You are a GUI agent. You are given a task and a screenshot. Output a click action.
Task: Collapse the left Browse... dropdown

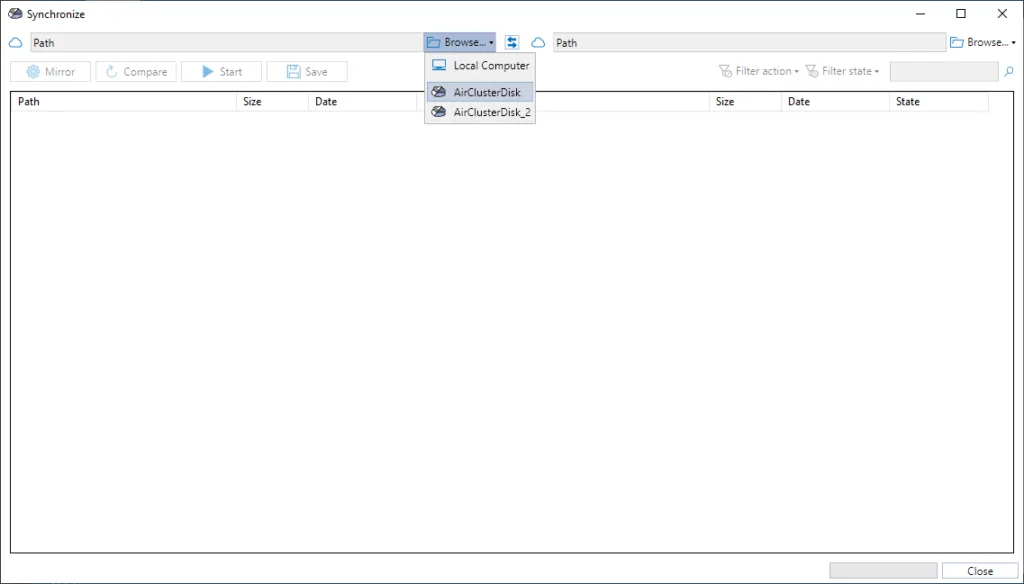(461, 42)
